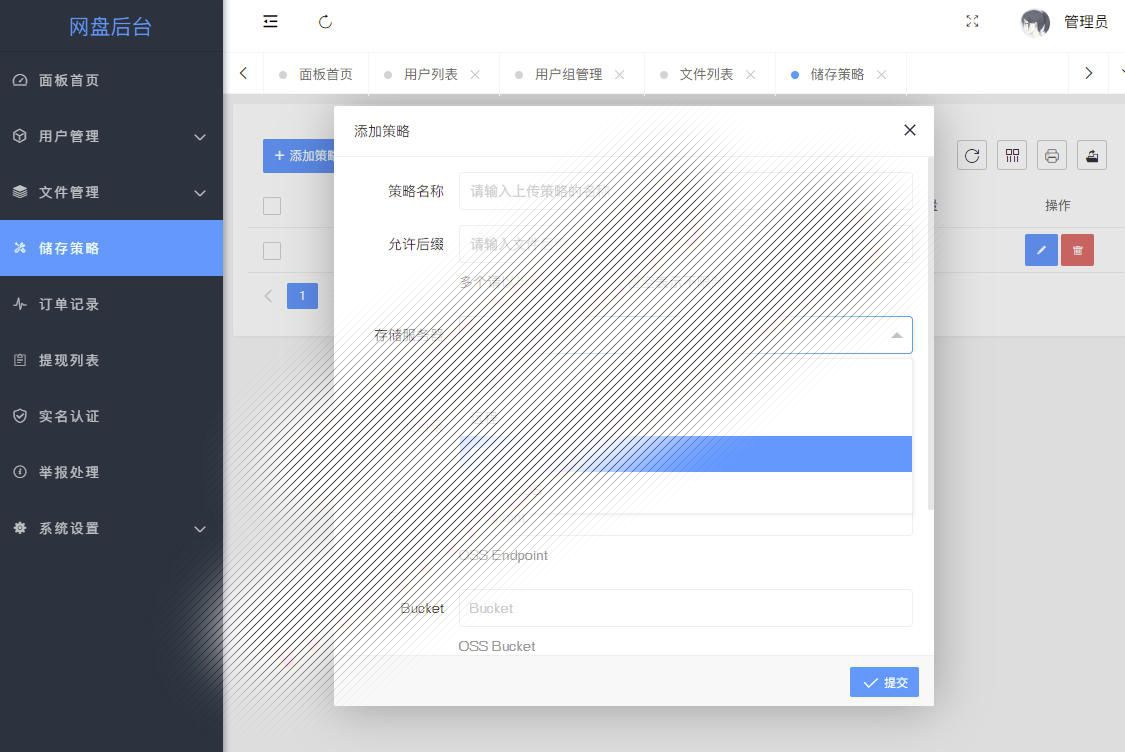The width and height of the screenshot is (1125, 752).
Task: Open 储存策略 in the sidebar
Action: click(111, 248)
